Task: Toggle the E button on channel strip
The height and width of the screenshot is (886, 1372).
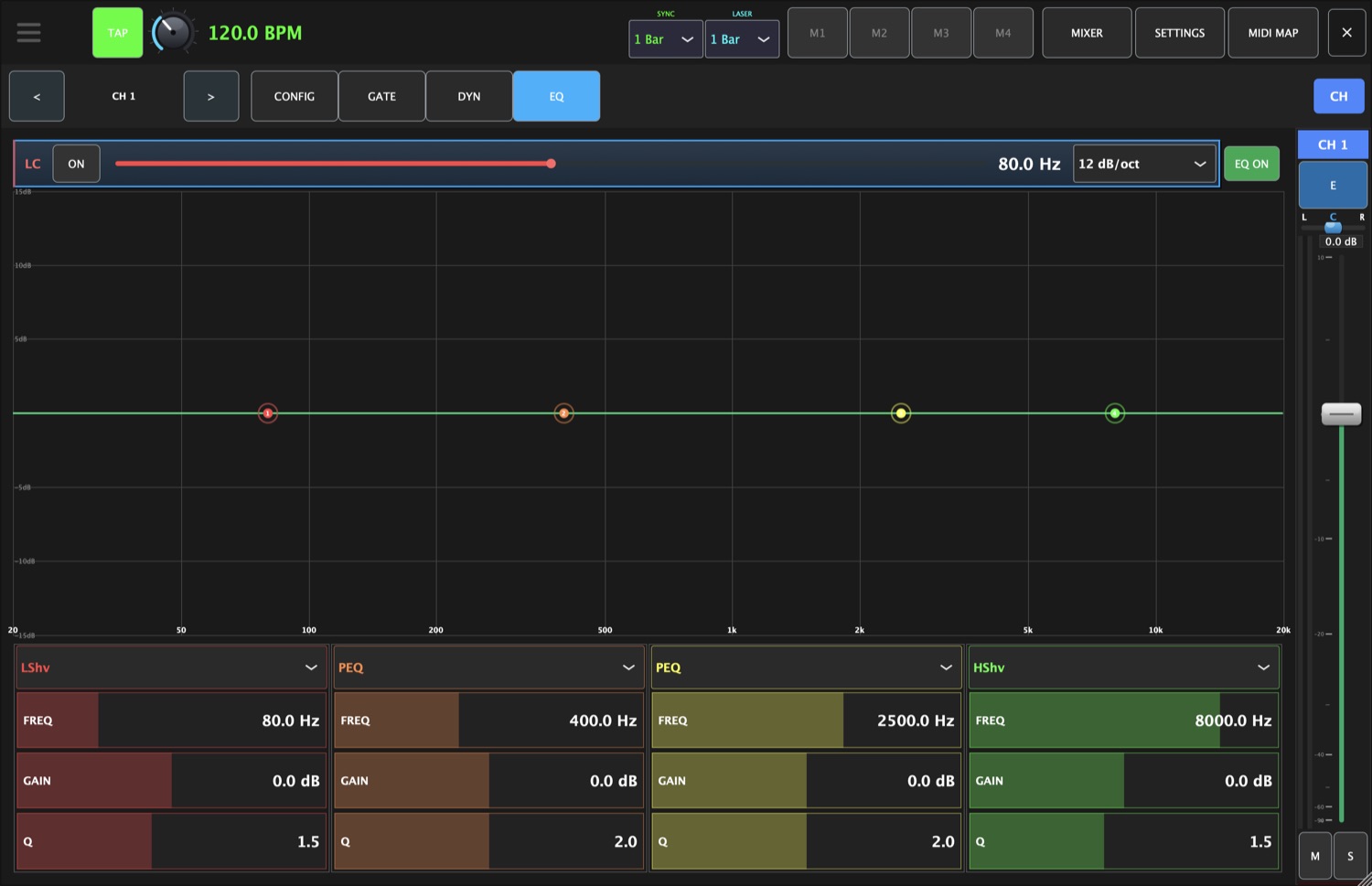Action: tap(1333, 186)
